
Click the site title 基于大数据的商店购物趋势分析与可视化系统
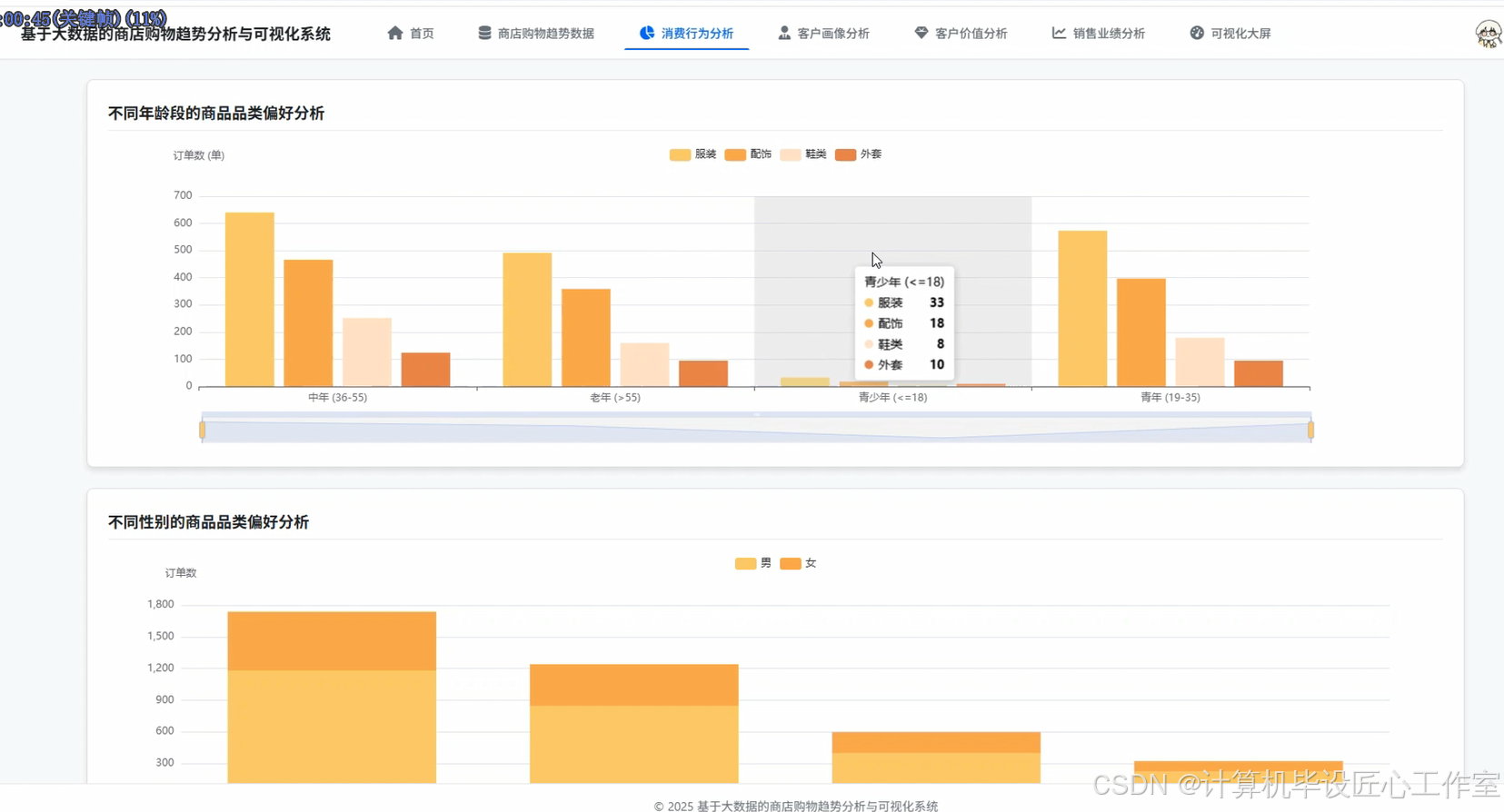tap(175, 34)
